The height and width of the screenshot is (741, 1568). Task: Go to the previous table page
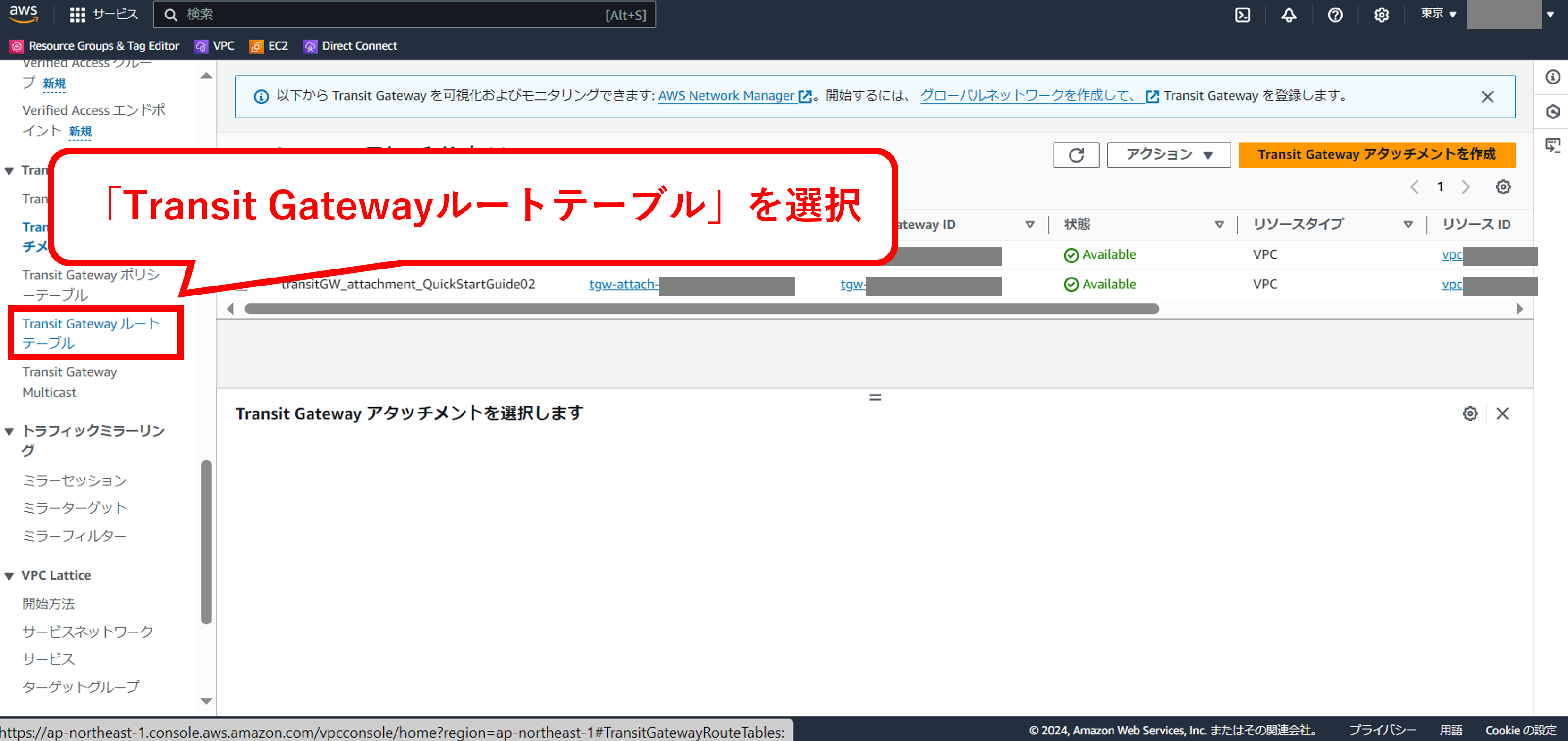coord(1414,187)
